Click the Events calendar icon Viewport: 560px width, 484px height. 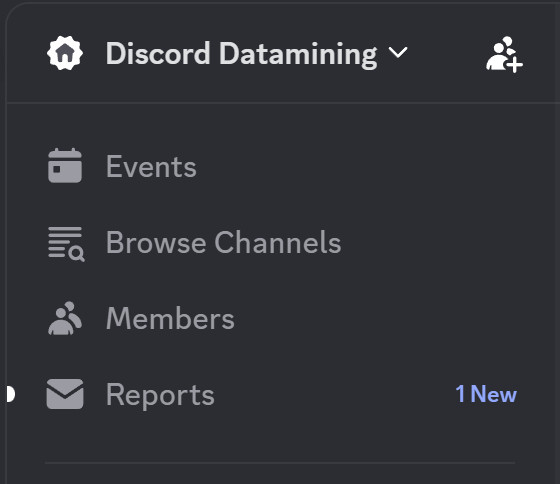[x=65, y=166]
